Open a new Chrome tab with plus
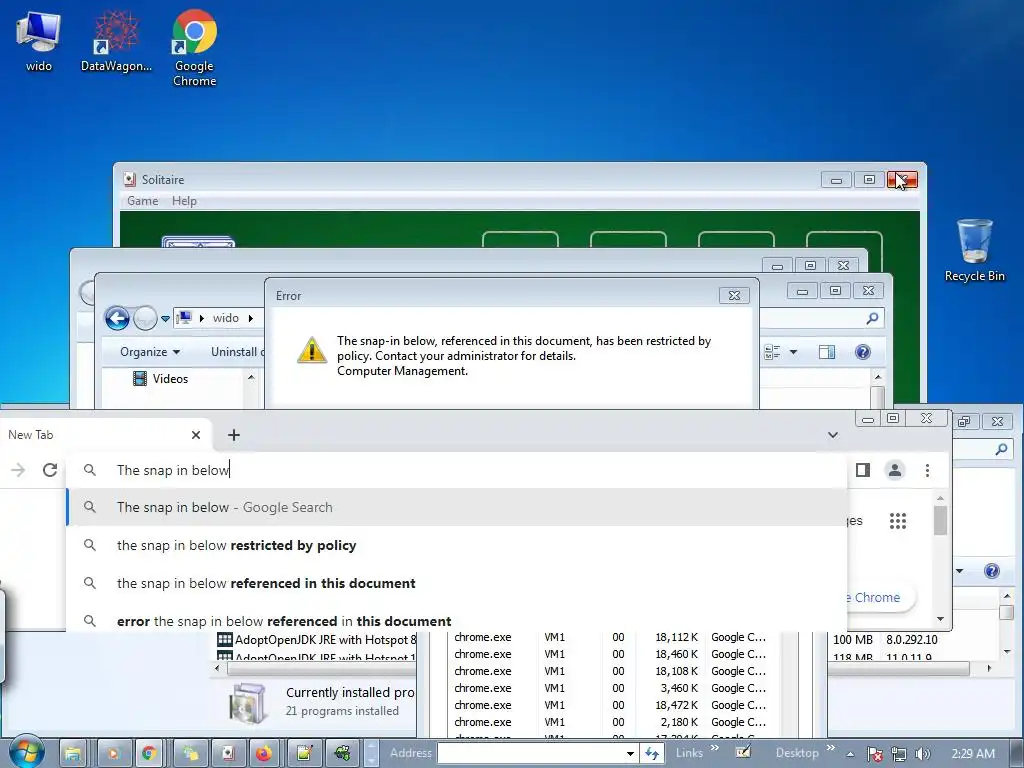1024x768 pixels. pos(234,435)
